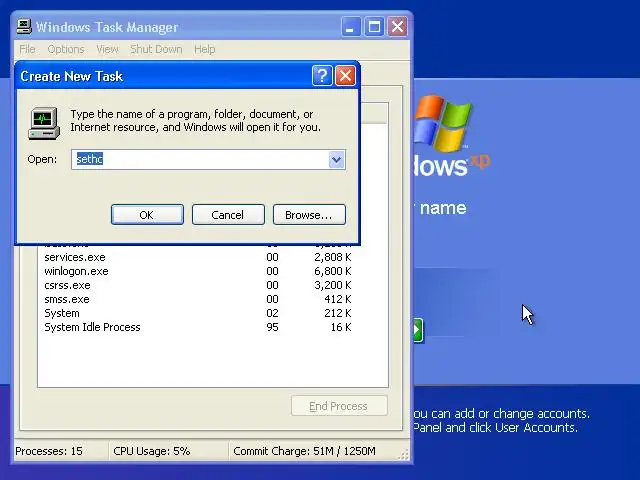
Task: Cancel the Create New Task dialog
Action: coord(228,215)
